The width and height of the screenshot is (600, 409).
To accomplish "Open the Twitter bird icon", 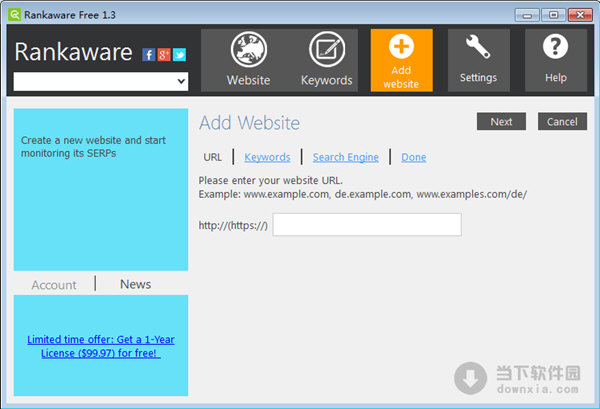I will 179,55.
